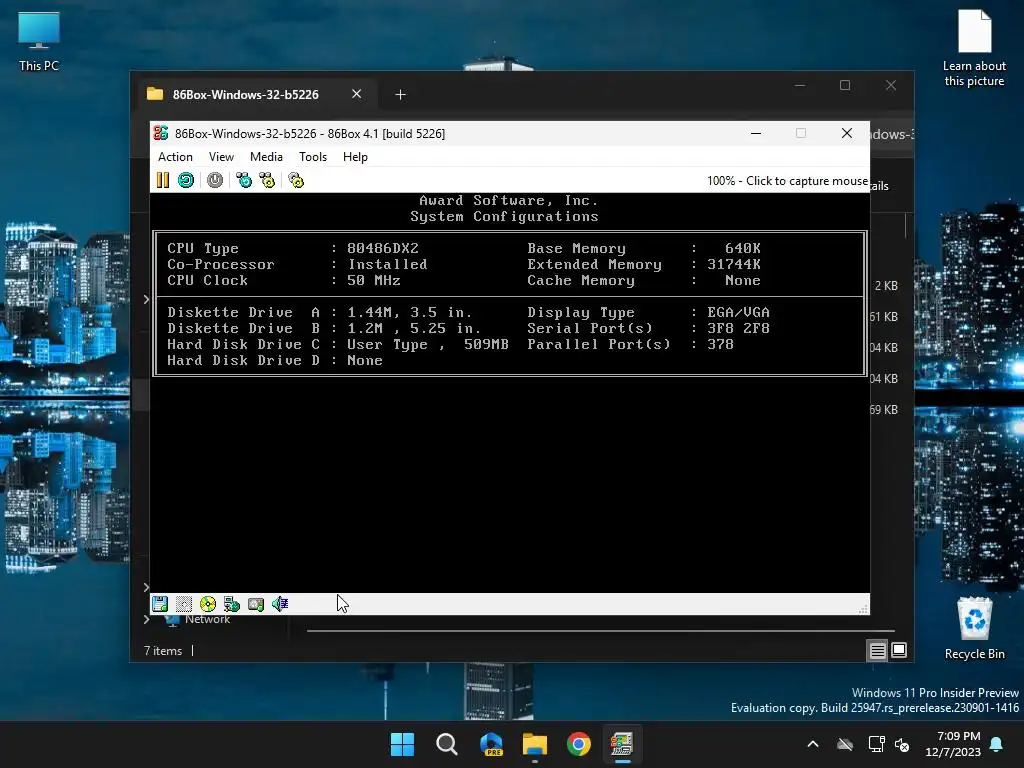Open the Tools menu in 86Box
This screenshot has width=1024, height=768.
[x=312, y=157]
